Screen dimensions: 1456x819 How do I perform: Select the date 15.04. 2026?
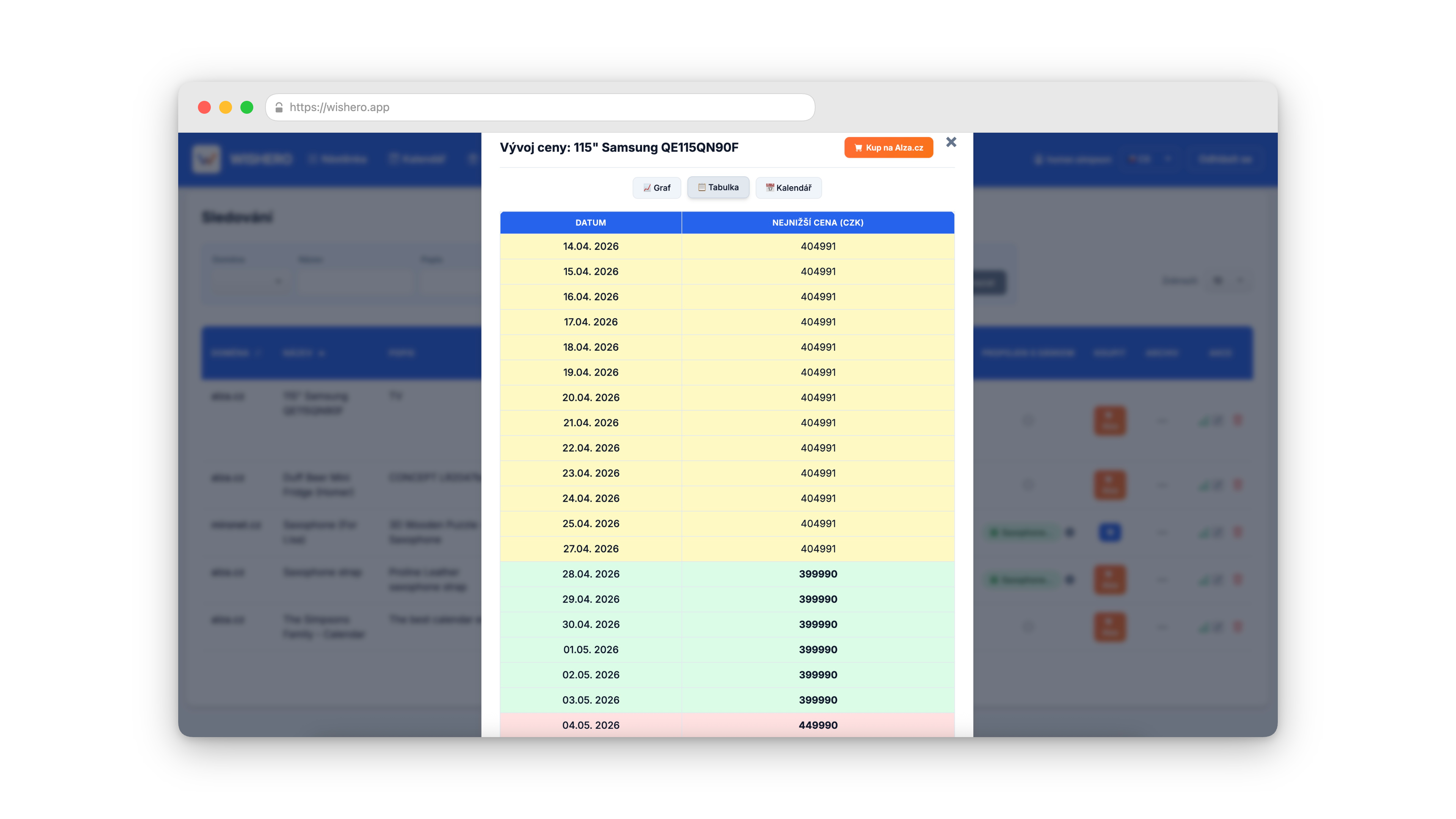591,272
